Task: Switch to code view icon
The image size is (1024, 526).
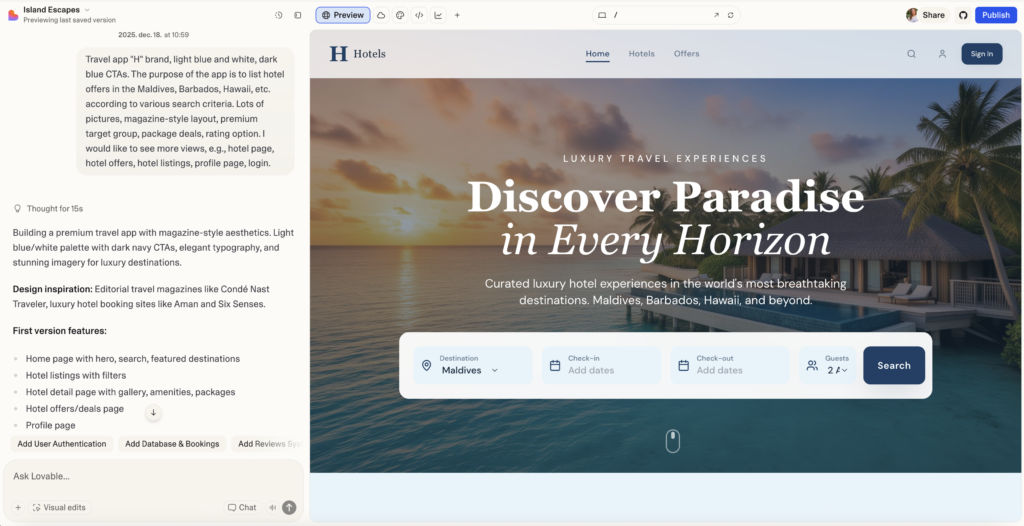Action: [419, 15]
